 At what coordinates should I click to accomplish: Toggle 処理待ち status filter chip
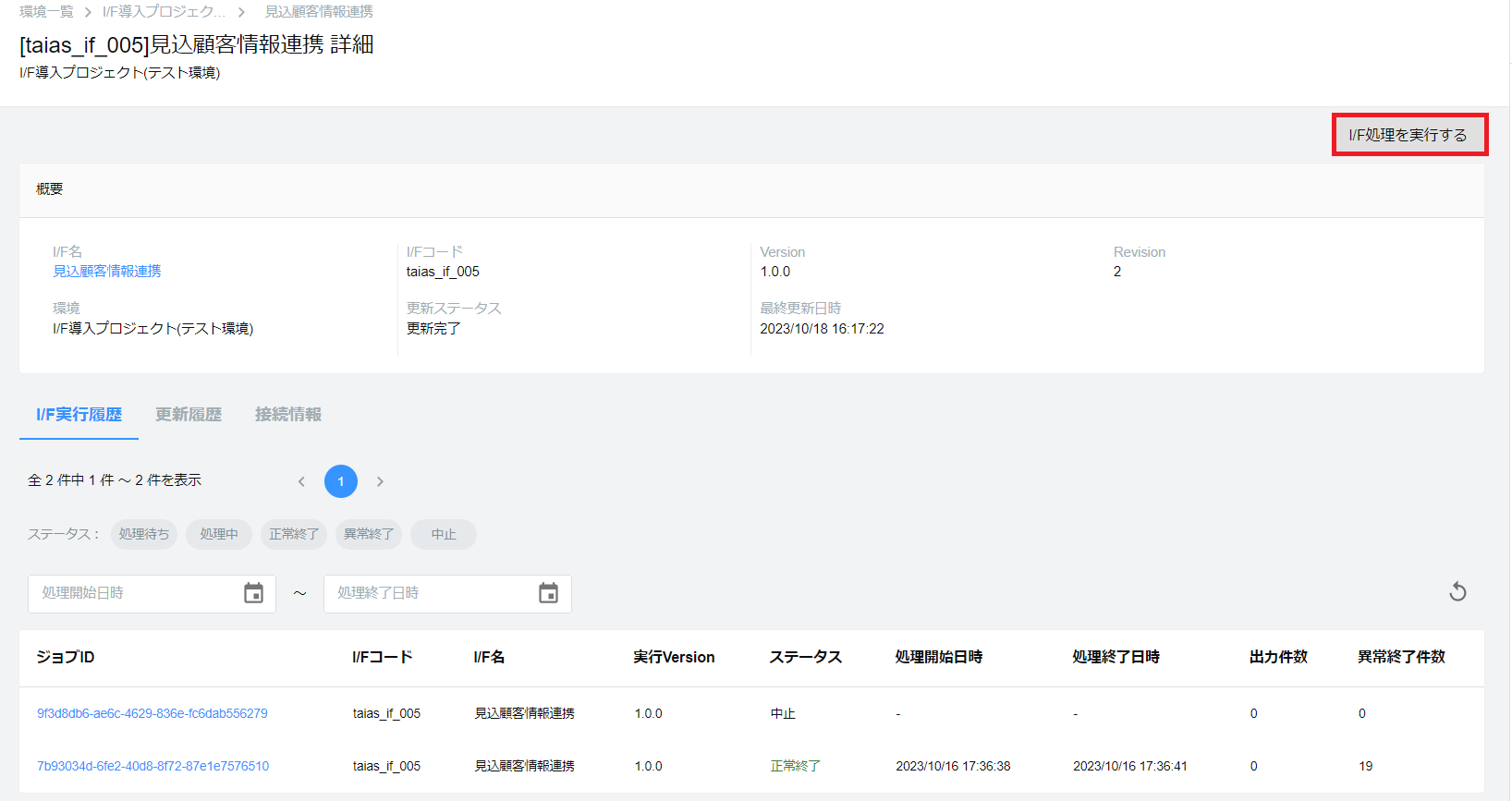click(x=144, y=534)
